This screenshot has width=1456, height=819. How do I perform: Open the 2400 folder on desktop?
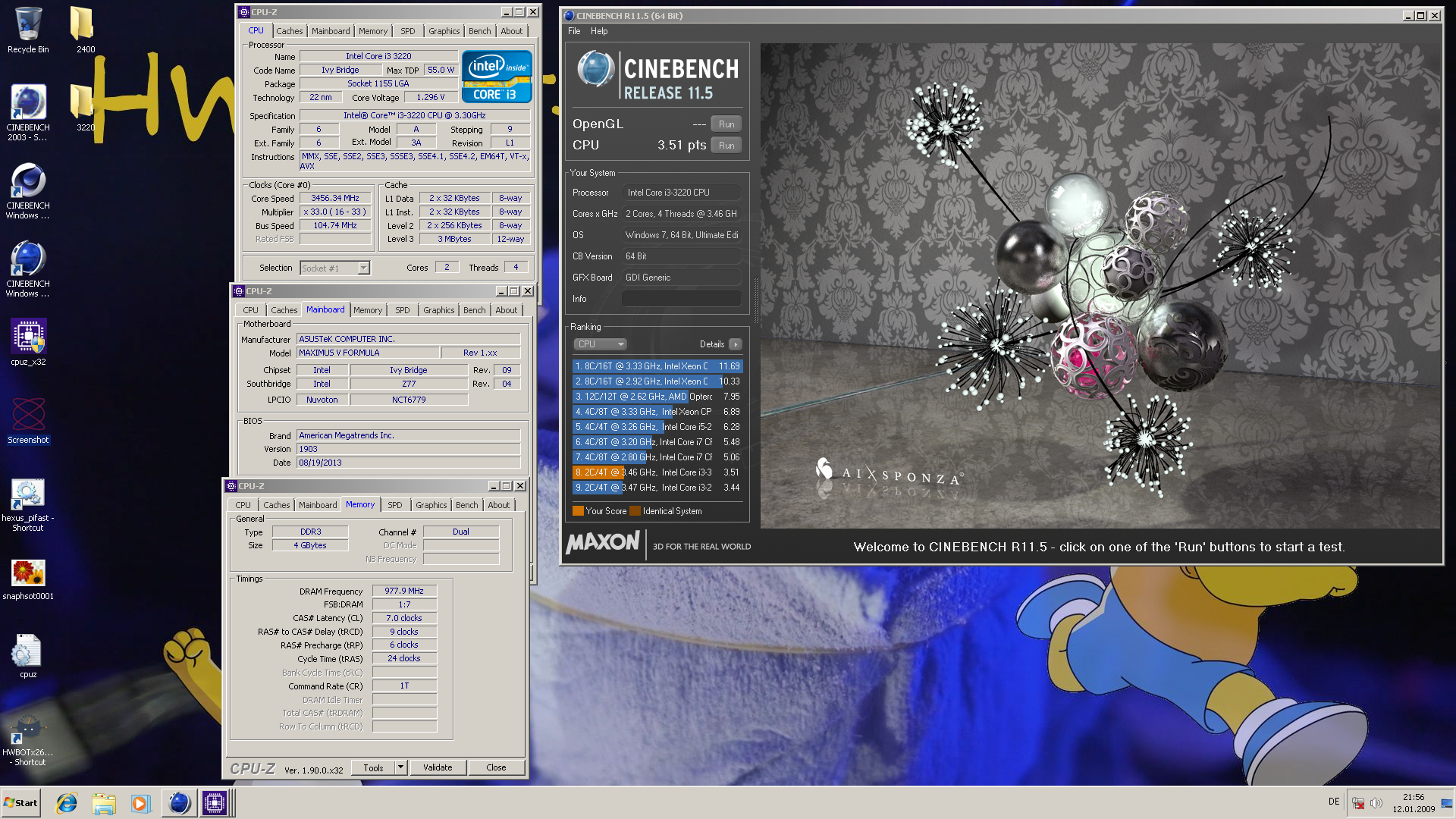click(x=83, y=30)
